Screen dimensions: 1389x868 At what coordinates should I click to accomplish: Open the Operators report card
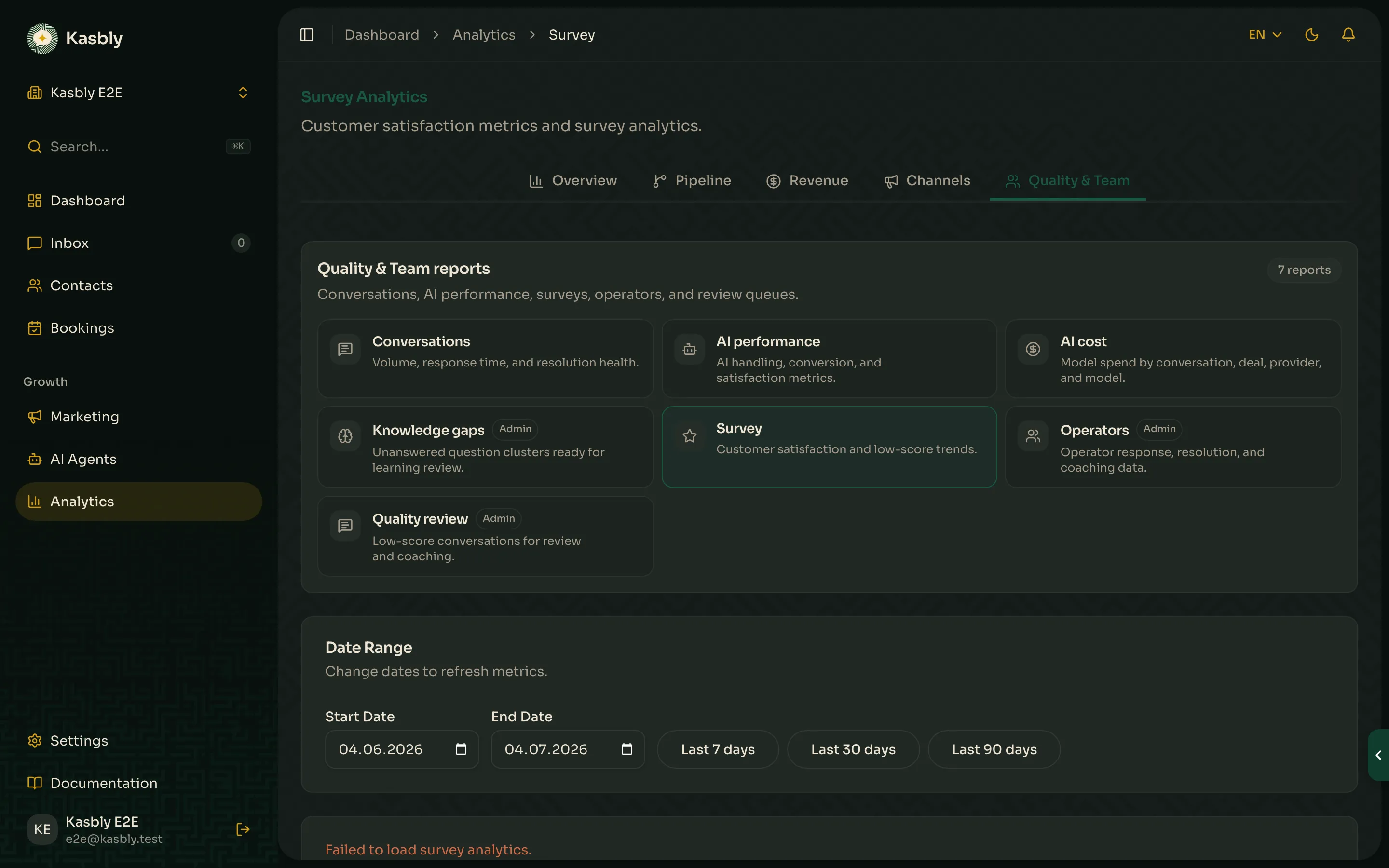(1173, 447)
